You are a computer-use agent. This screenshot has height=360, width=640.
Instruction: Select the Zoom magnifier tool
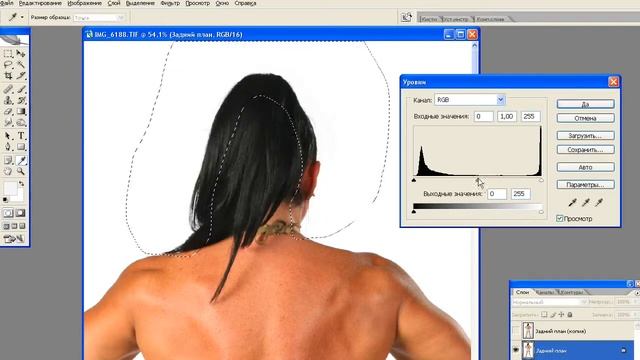click(20, 171)
